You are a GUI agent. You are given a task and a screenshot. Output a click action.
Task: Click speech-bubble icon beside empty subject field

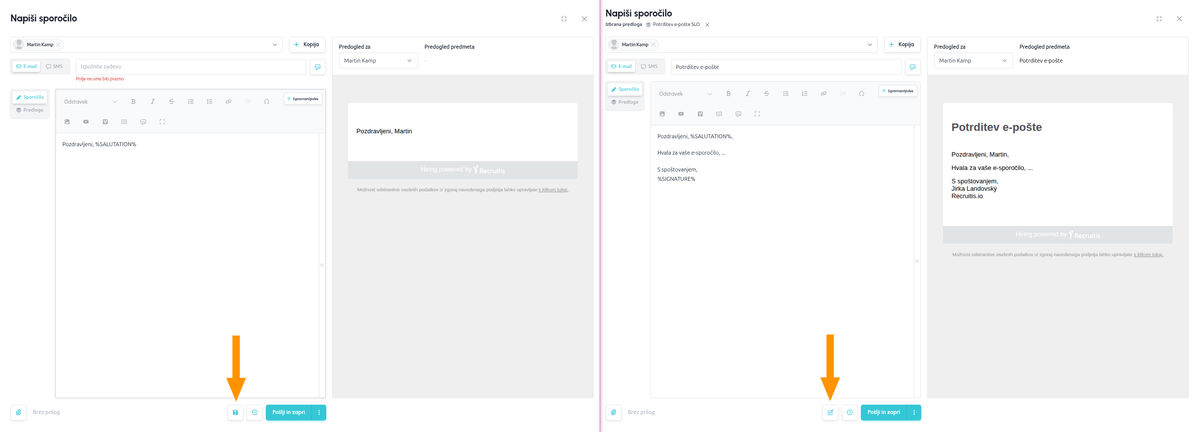pos(317,67)
